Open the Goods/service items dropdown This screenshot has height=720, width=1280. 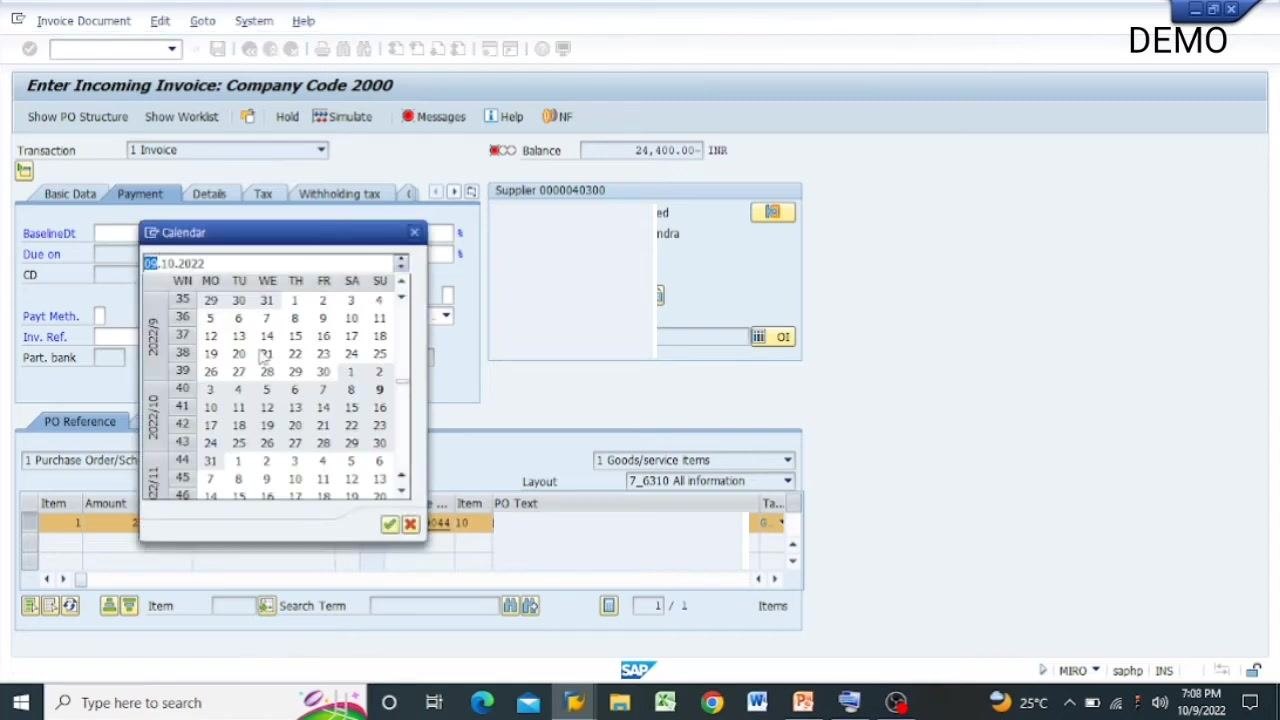[694, 460]
